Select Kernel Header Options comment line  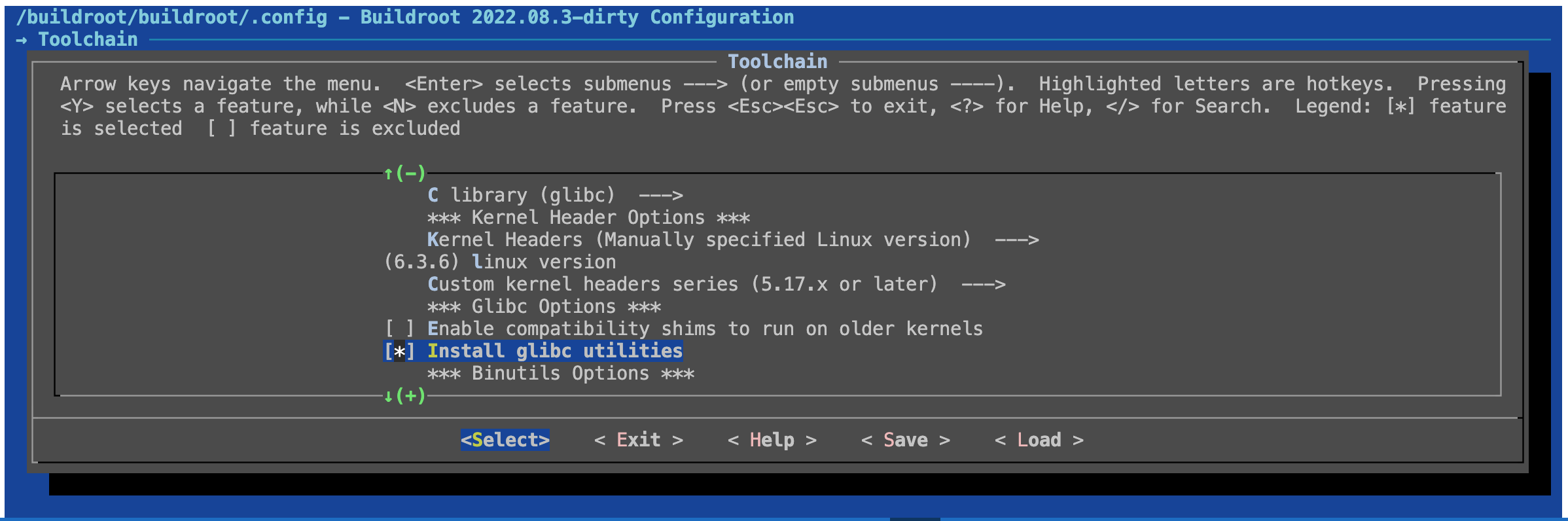point(588,217)
